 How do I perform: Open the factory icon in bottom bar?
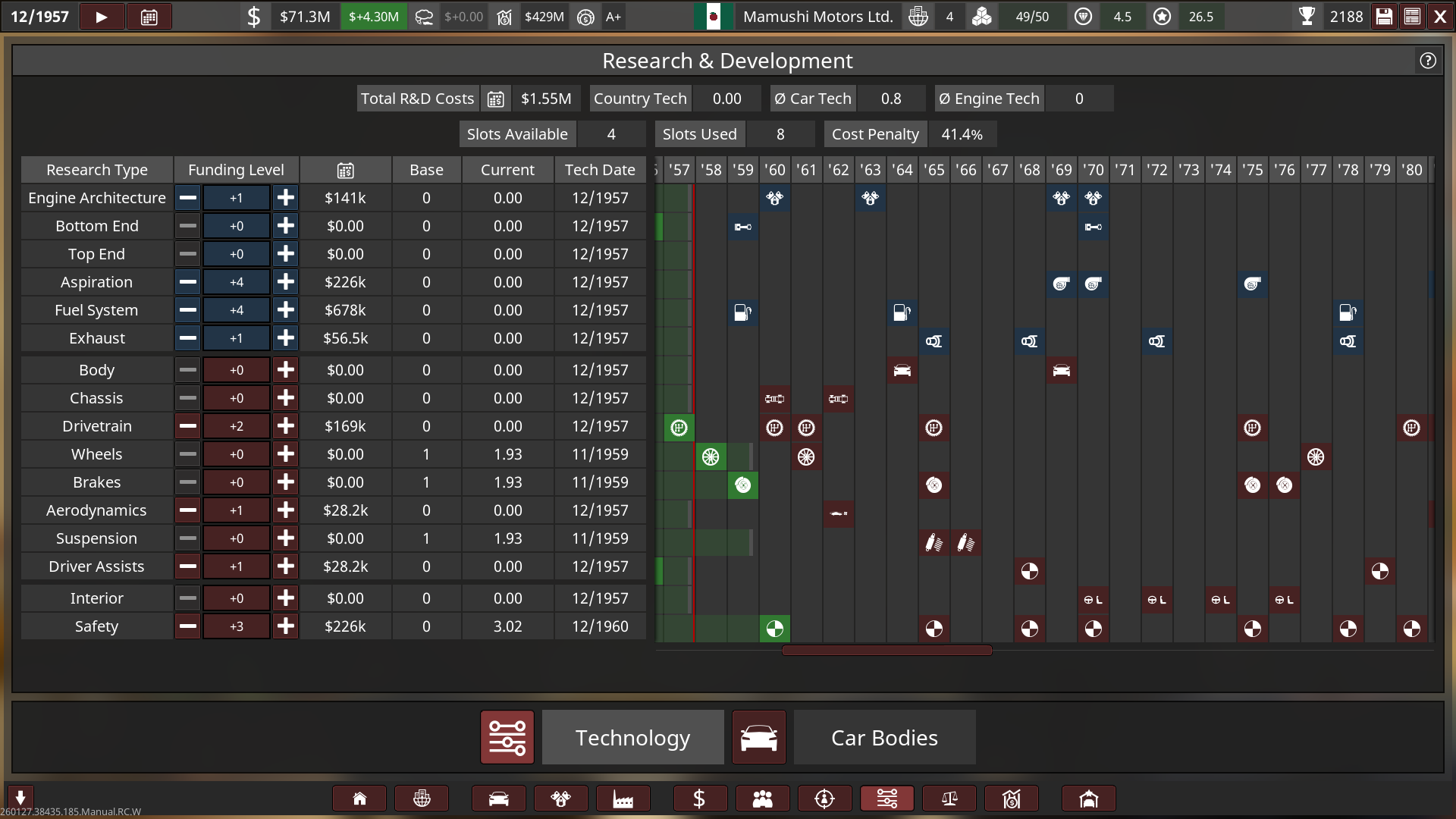pyautogui.click(x=623, y=799)
